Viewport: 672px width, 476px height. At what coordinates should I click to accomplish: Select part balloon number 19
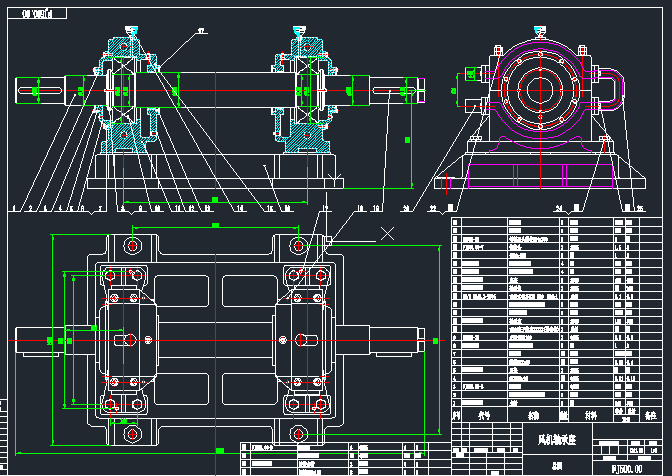(376, 208)
